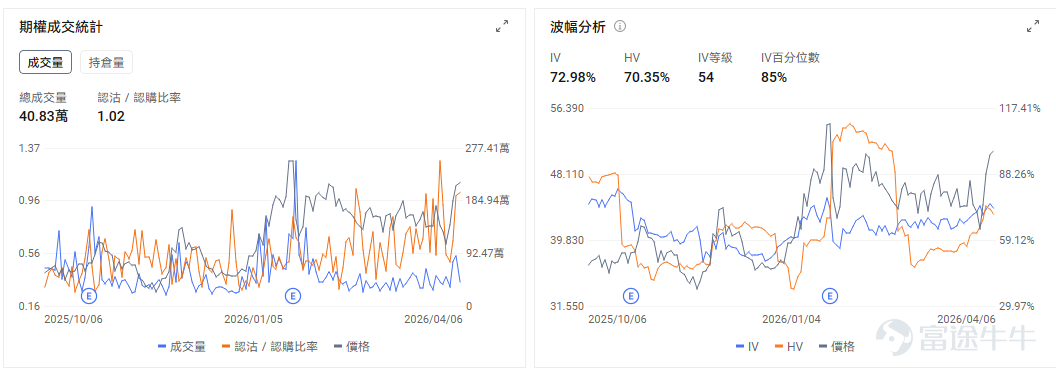Toggle the 認沽 / 認購比率 legend series
The image size is (1056, 374).
click(x=269, y=347)
